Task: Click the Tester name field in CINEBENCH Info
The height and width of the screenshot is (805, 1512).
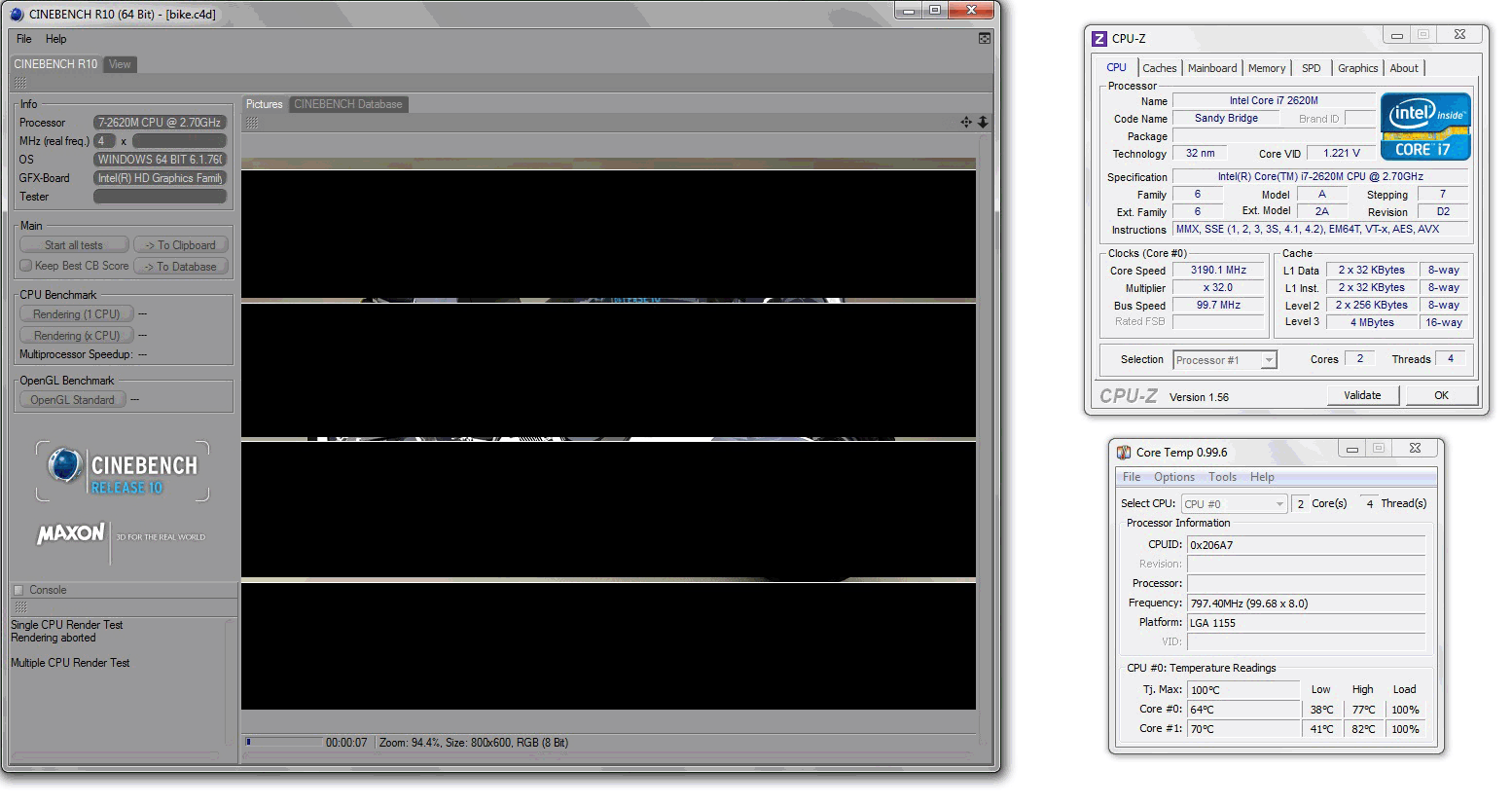Action: tap(160, 197)
